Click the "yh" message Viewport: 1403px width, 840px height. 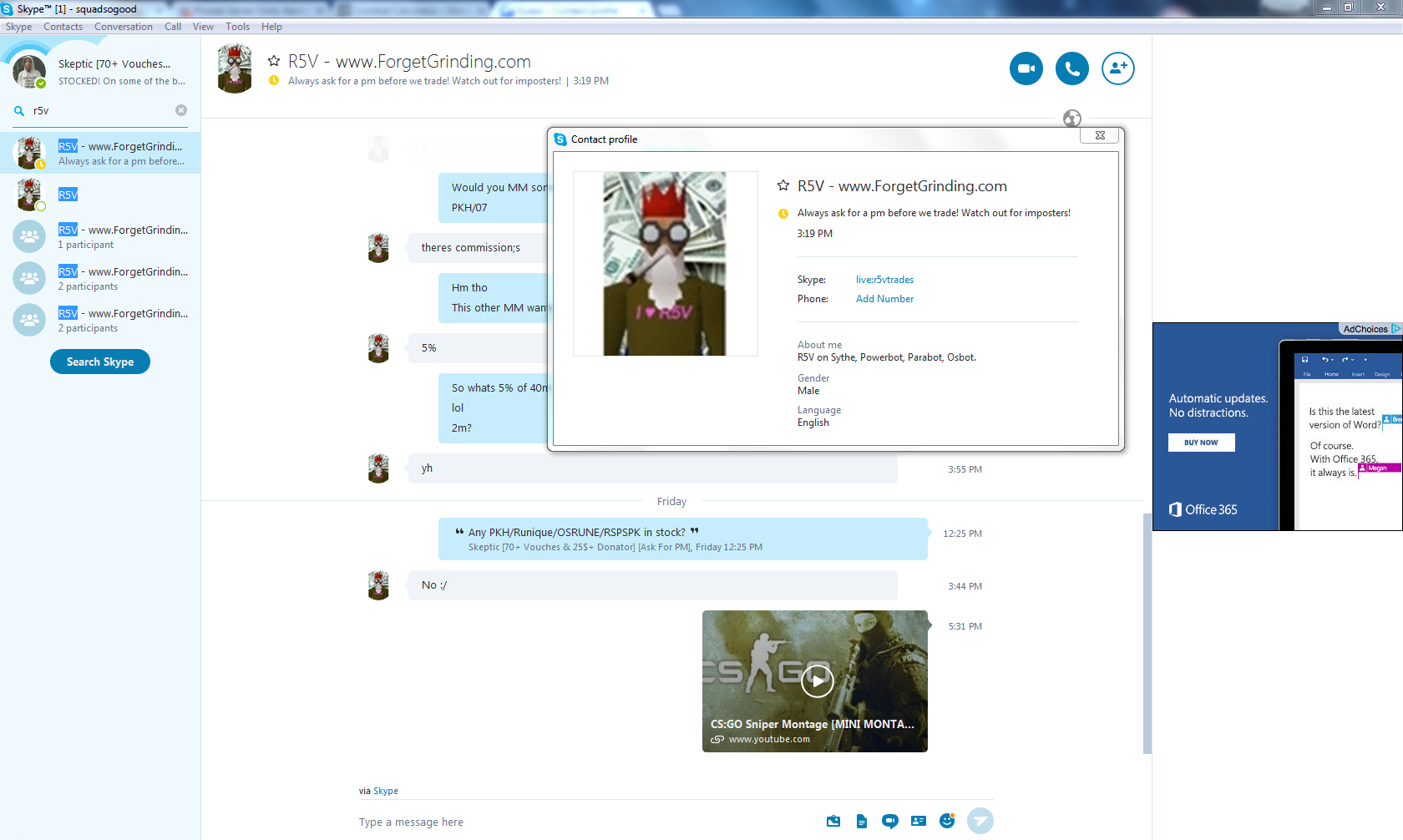652,468
